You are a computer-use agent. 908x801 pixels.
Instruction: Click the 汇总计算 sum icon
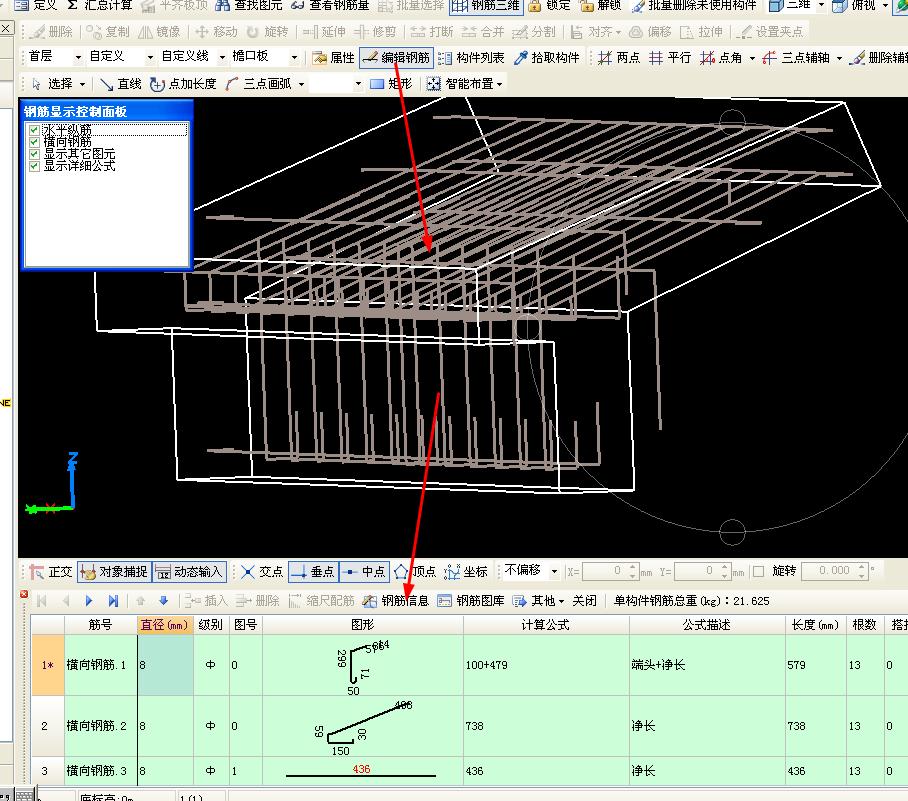click(x=72, y=5)
